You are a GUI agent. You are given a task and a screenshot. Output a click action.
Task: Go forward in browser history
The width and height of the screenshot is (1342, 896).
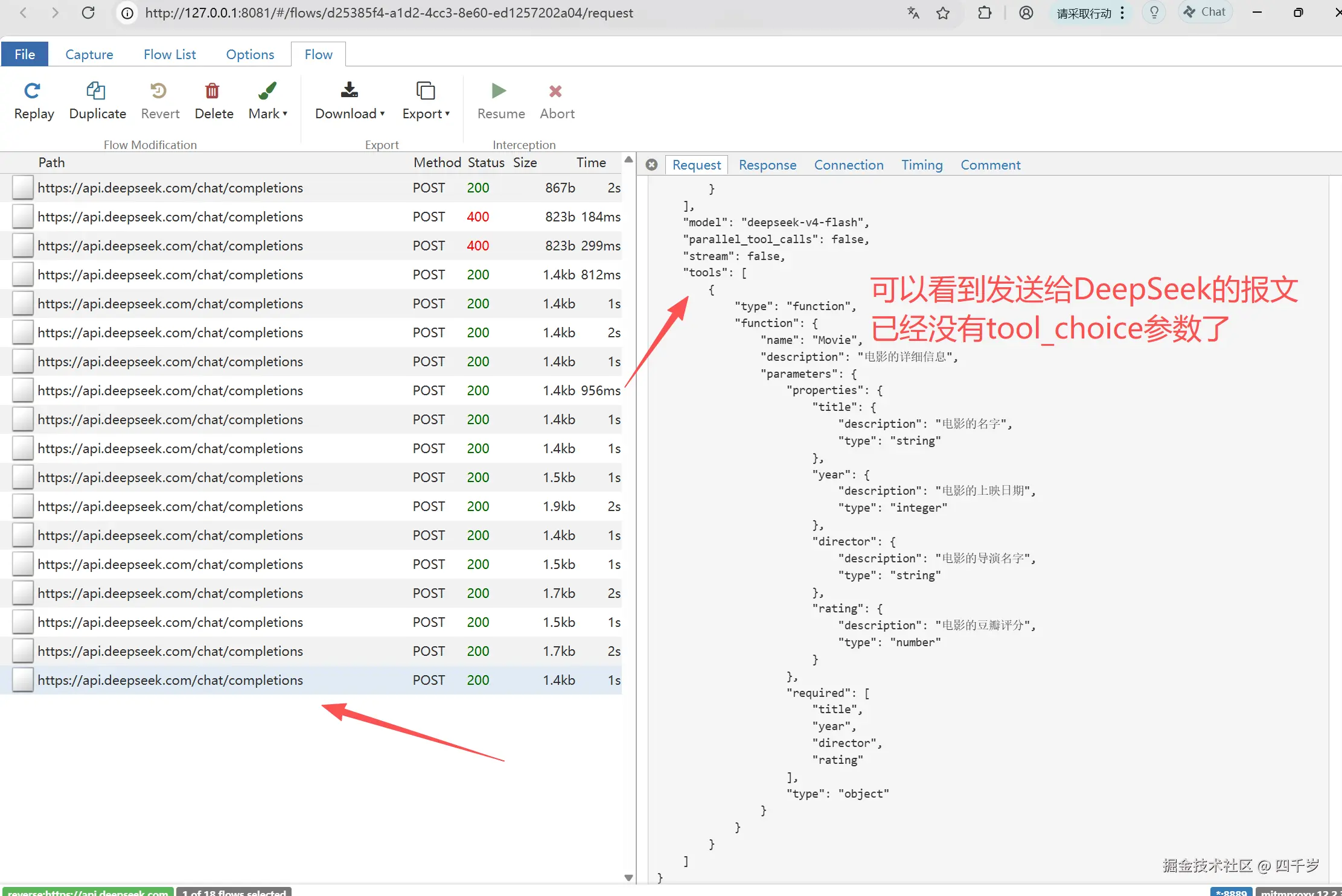pyautogui.click(x=55, y=13)
